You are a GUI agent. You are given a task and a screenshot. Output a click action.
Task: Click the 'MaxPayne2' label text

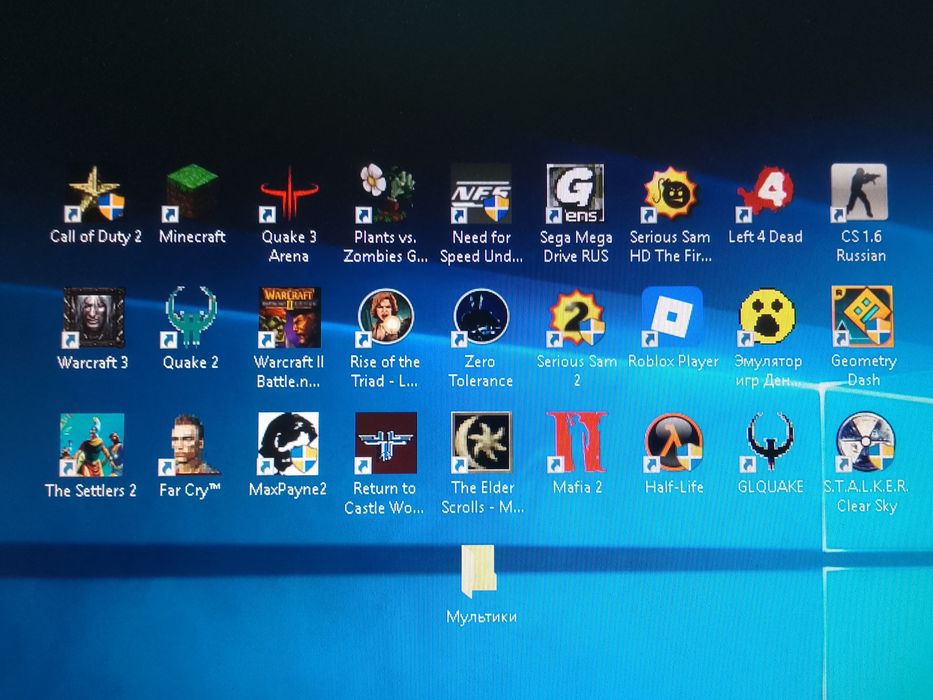pyautogui.click(x=288, y=489)
